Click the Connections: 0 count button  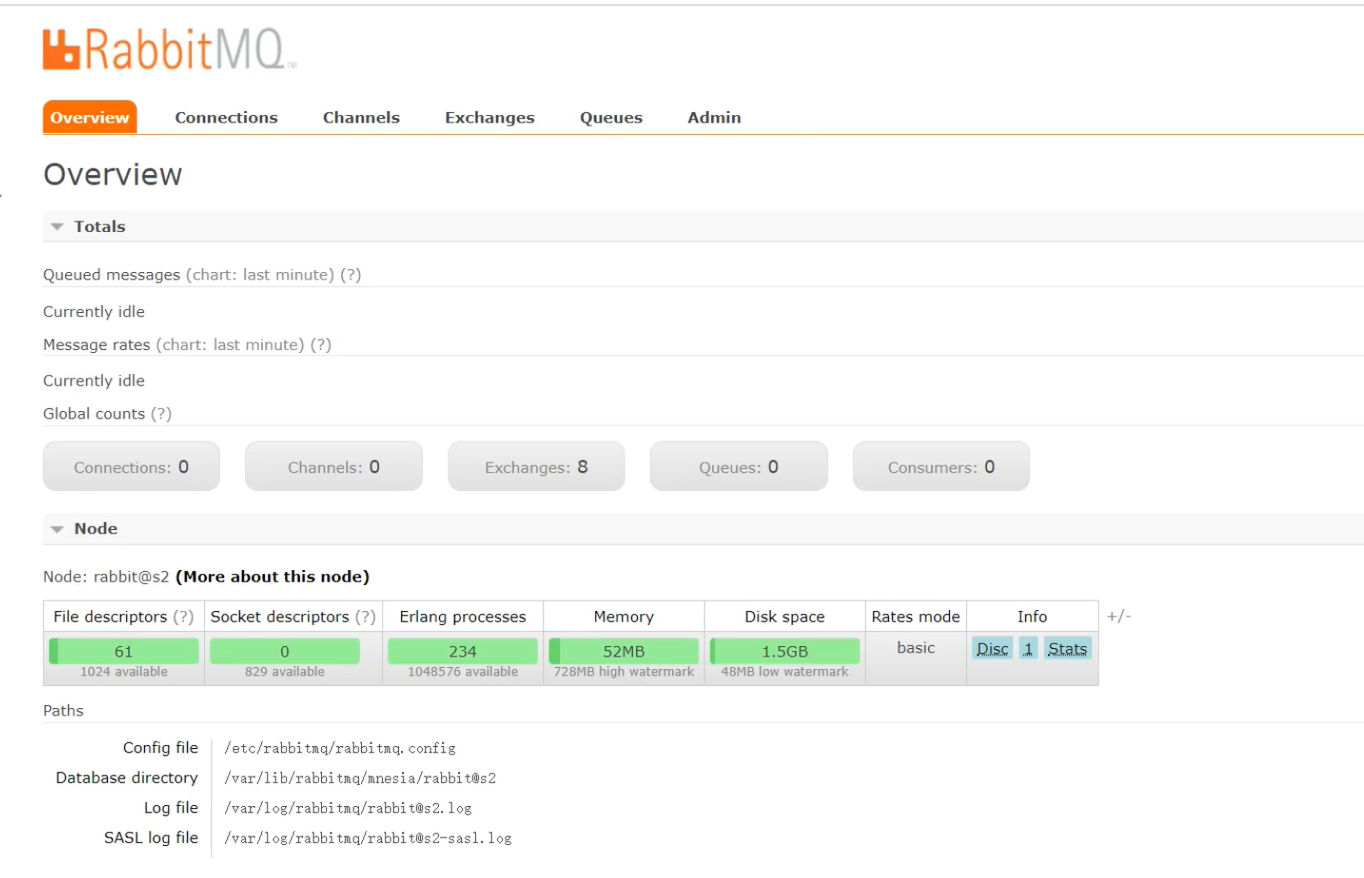tap(131, 467)
